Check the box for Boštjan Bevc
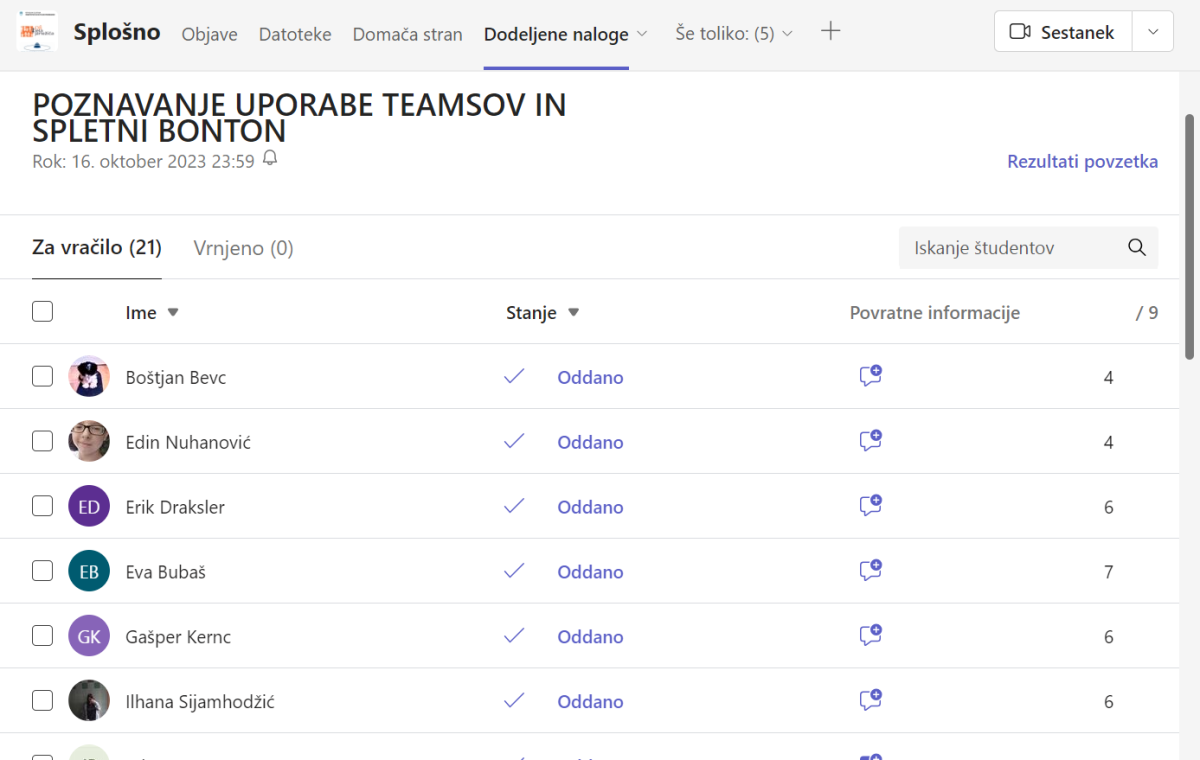1200x760 pixels. pyautogui.click(x=42, y=377)
